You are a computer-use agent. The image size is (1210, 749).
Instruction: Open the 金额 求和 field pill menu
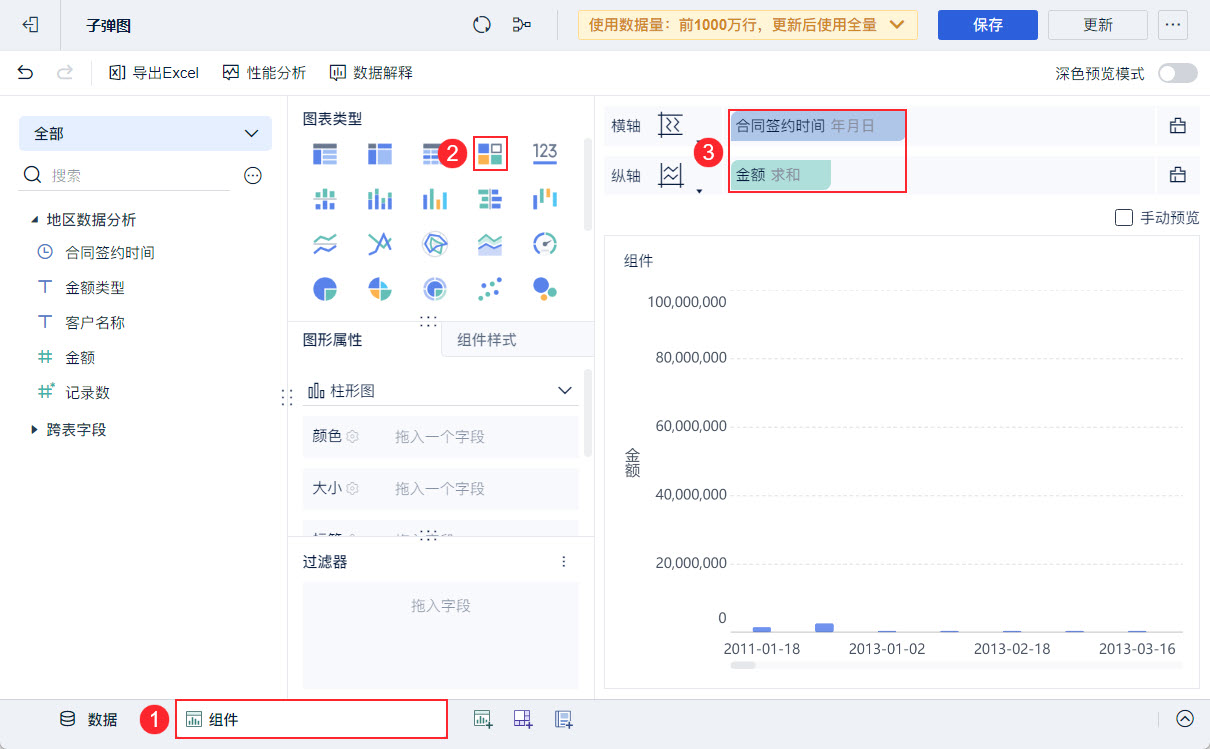pyautogui.click(x=780, y=175)
